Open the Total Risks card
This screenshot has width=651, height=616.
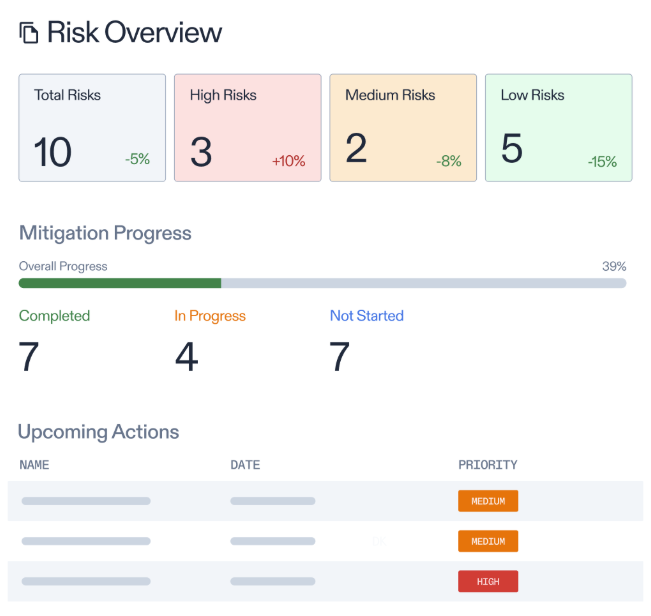pos(92,128)
